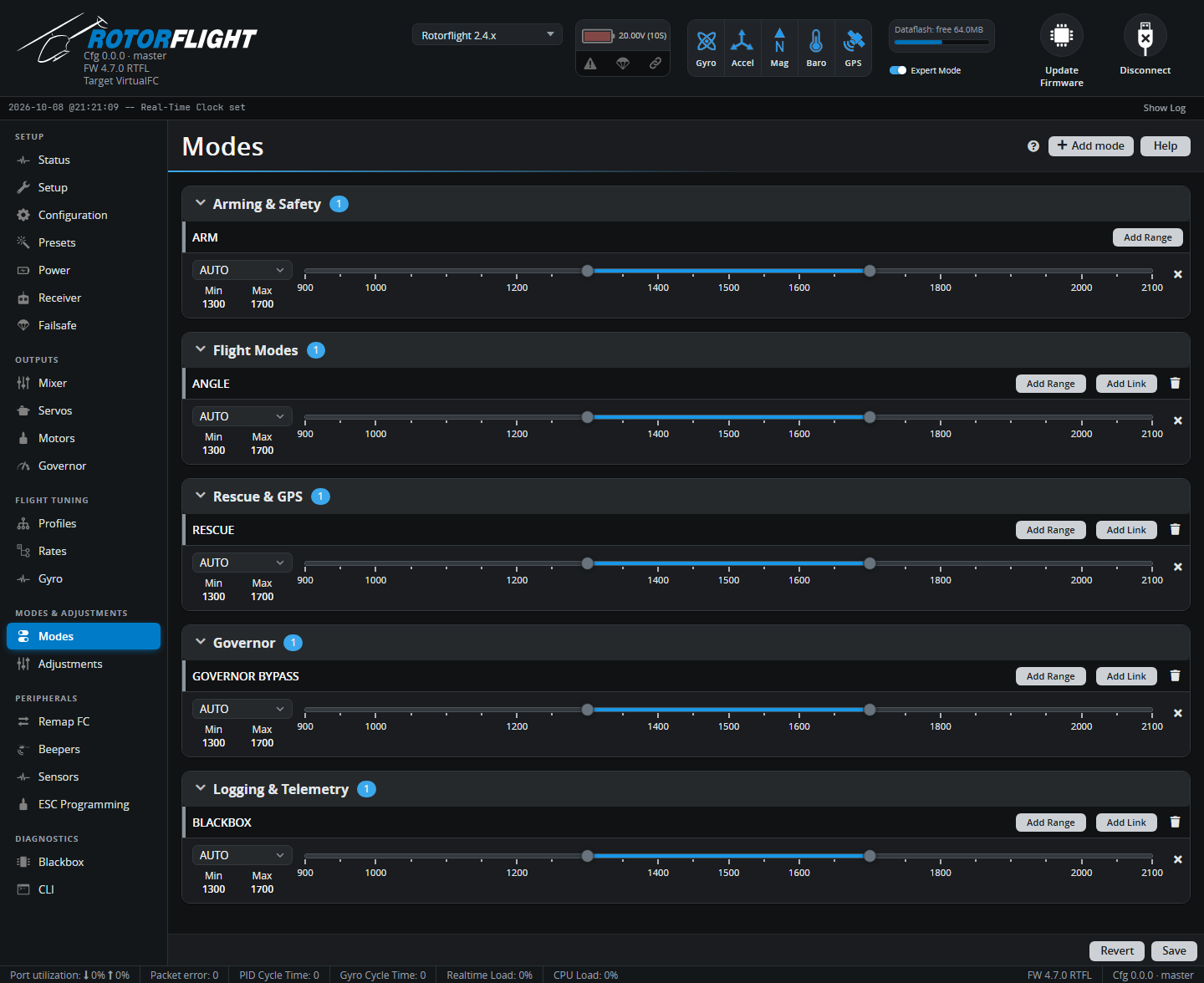Go to Receiver in sidebar
Viewport: 1204px width, 983px height.
(84, 298)
